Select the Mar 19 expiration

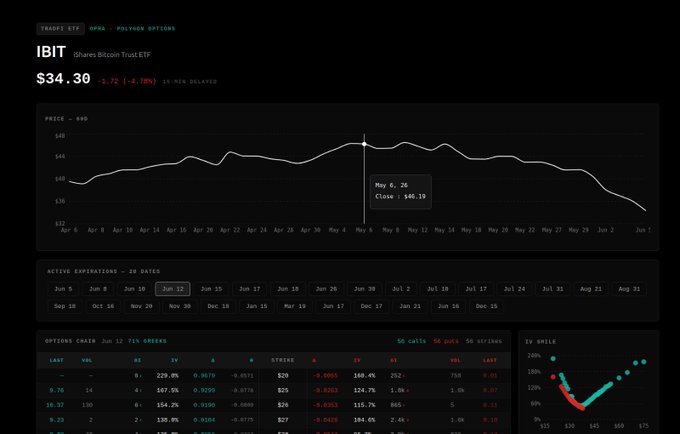click(x=295, y=306)
